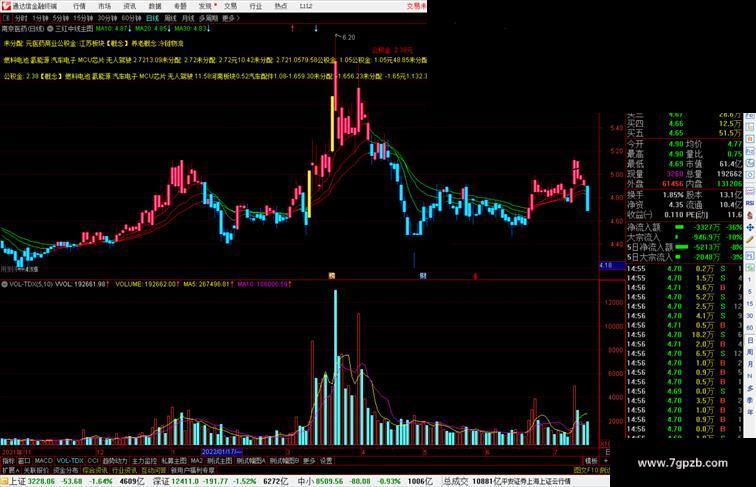This screenshot has height=487, width=756.
Task: Click the round icon before 三红中线主图
Action: pos(50,28)
